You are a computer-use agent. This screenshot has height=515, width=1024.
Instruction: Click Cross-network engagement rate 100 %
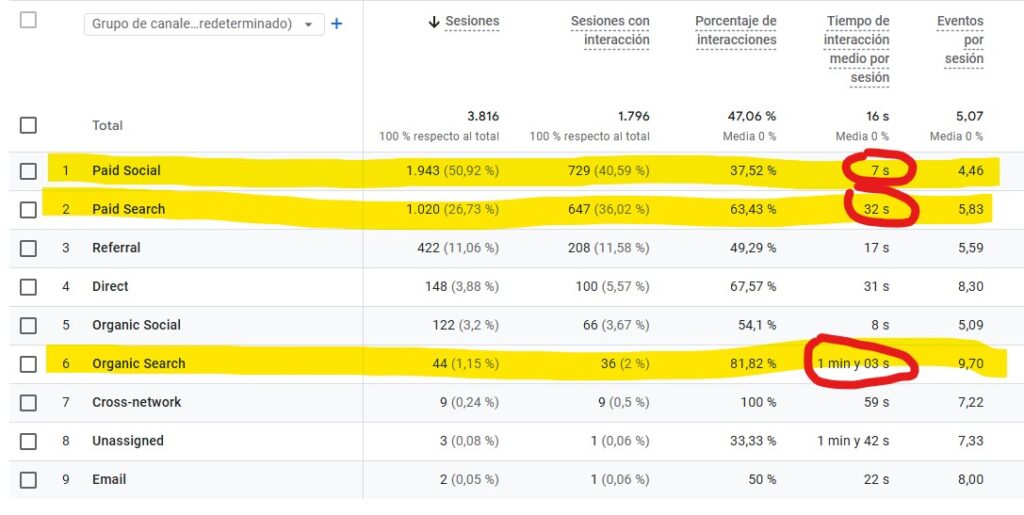pos(758,402)
